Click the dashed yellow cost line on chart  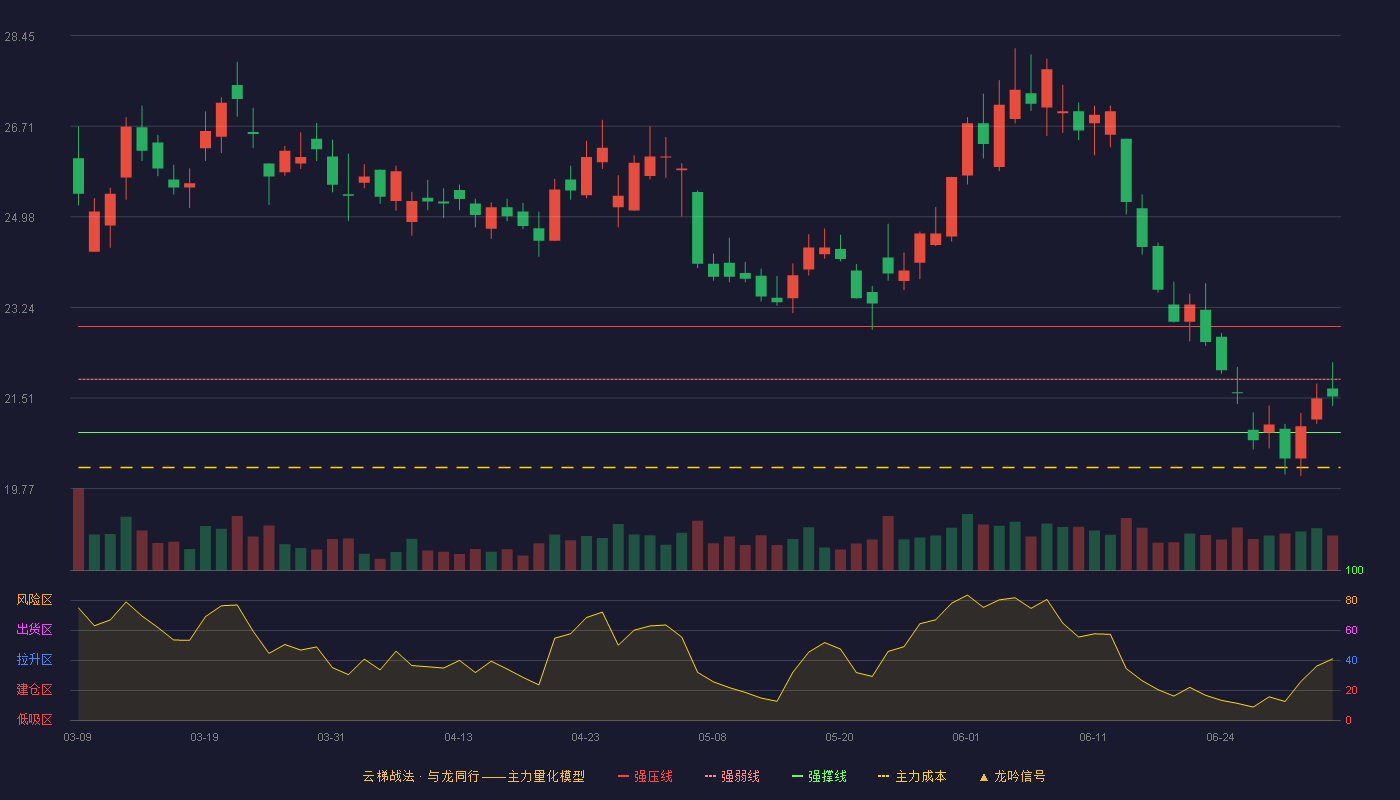click(x=709, y=468)
